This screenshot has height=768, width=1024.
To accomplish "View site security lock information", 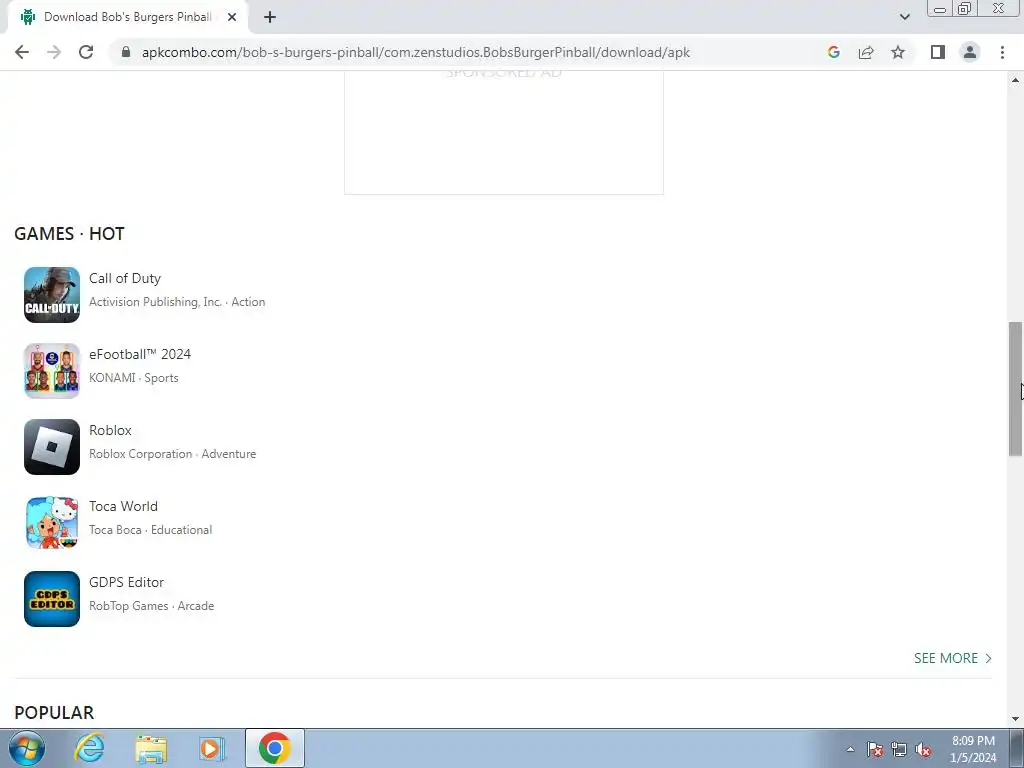I will coord(126,52).
